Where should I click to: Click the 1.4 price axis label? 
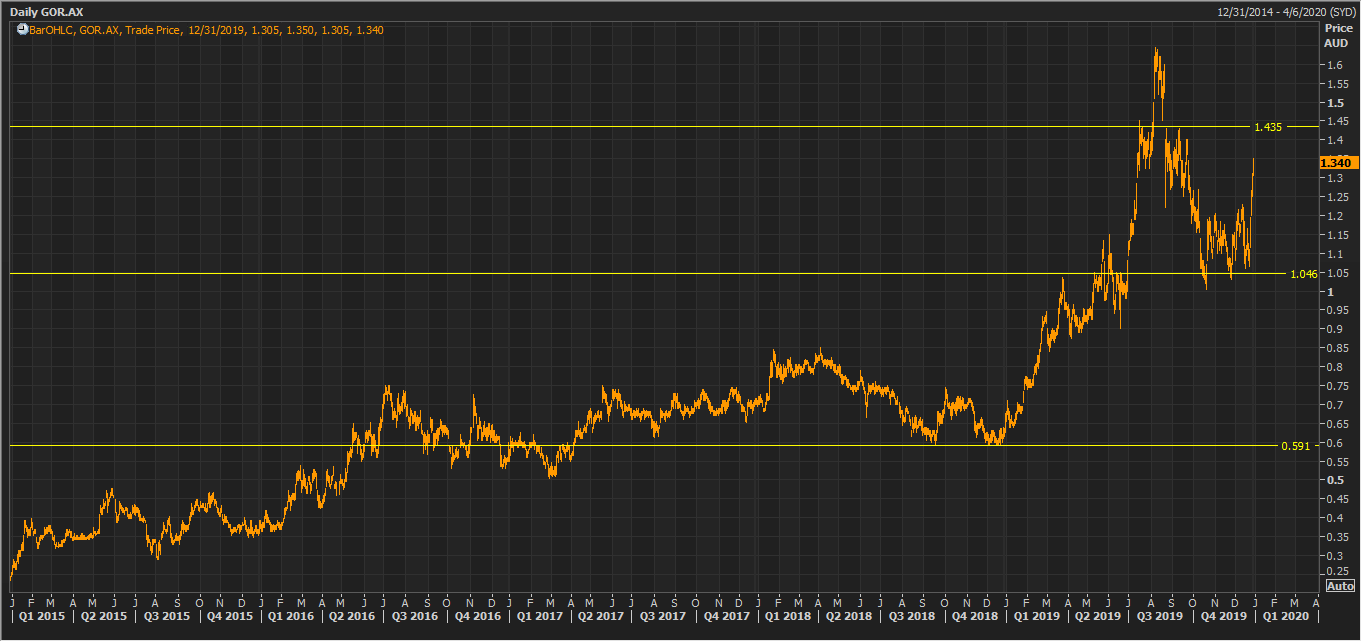pyautogui.click(x=1335, y=141)
